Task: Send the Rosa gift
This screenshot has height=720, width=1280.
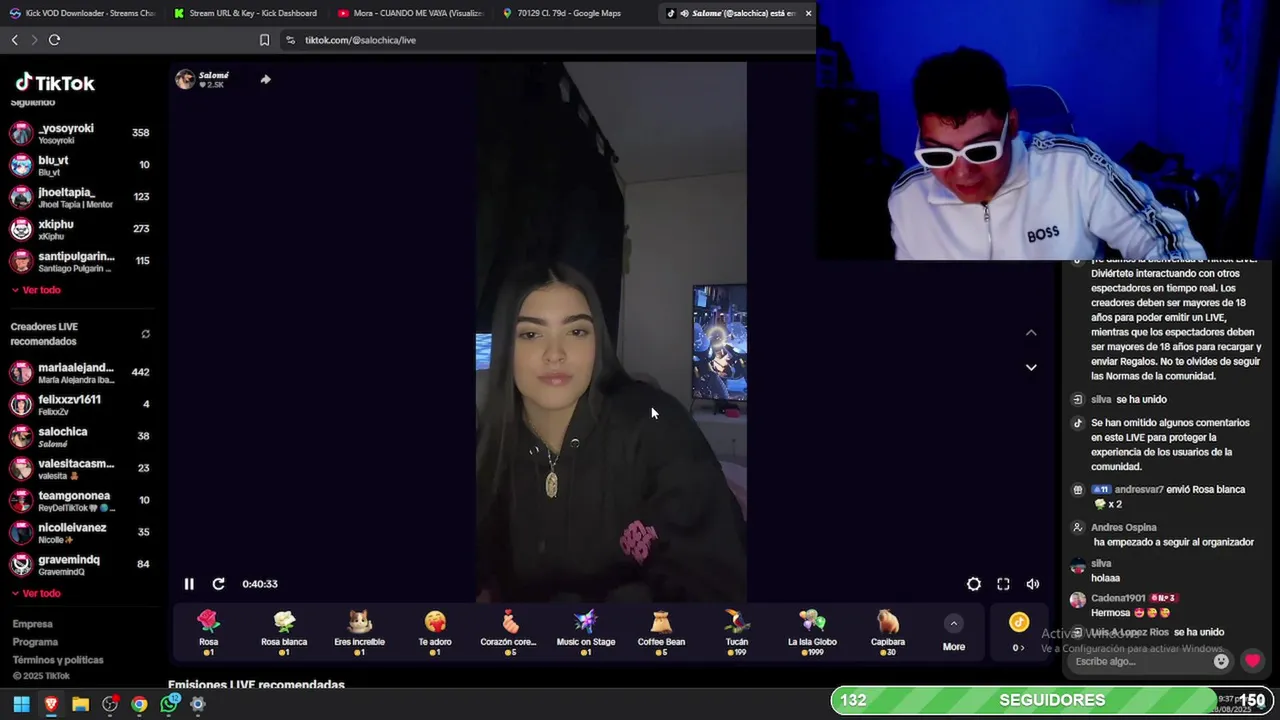Action: click(208, 633)
